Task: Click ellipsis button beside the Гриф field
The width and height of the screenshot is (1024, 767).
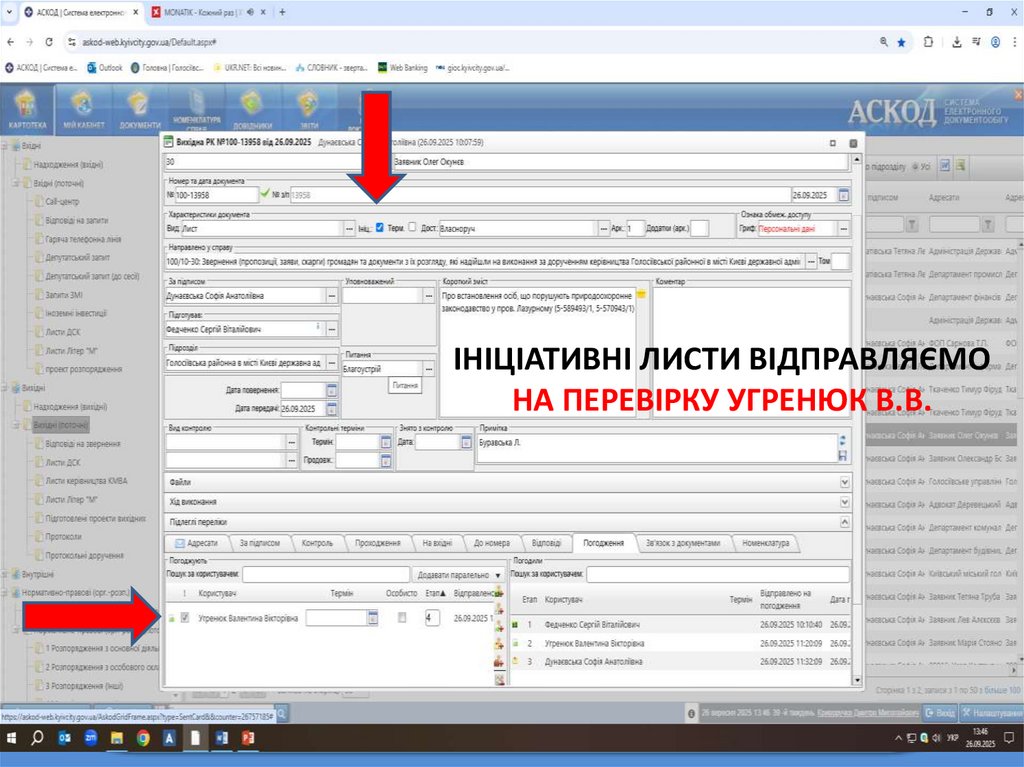Action: coord(842,228)
